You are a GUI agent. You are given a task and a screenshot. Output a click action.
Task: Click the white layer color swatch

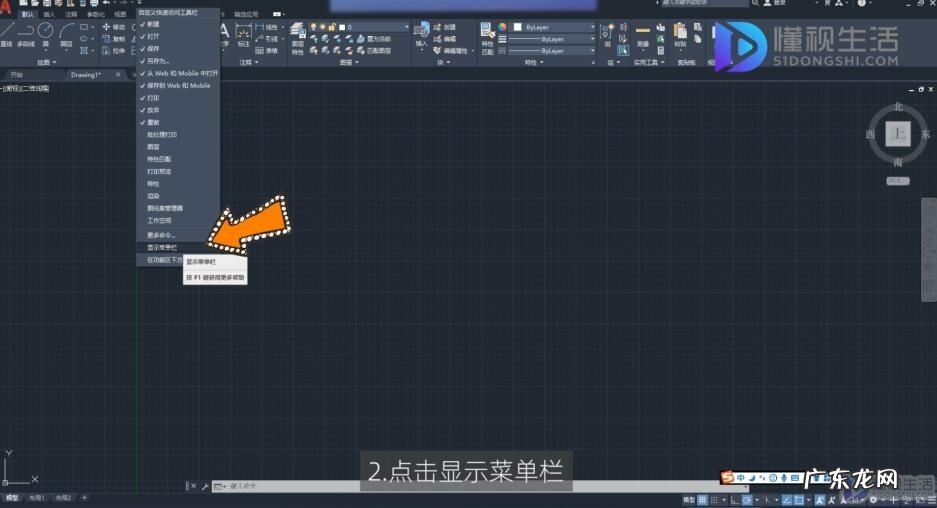point(342,27)
